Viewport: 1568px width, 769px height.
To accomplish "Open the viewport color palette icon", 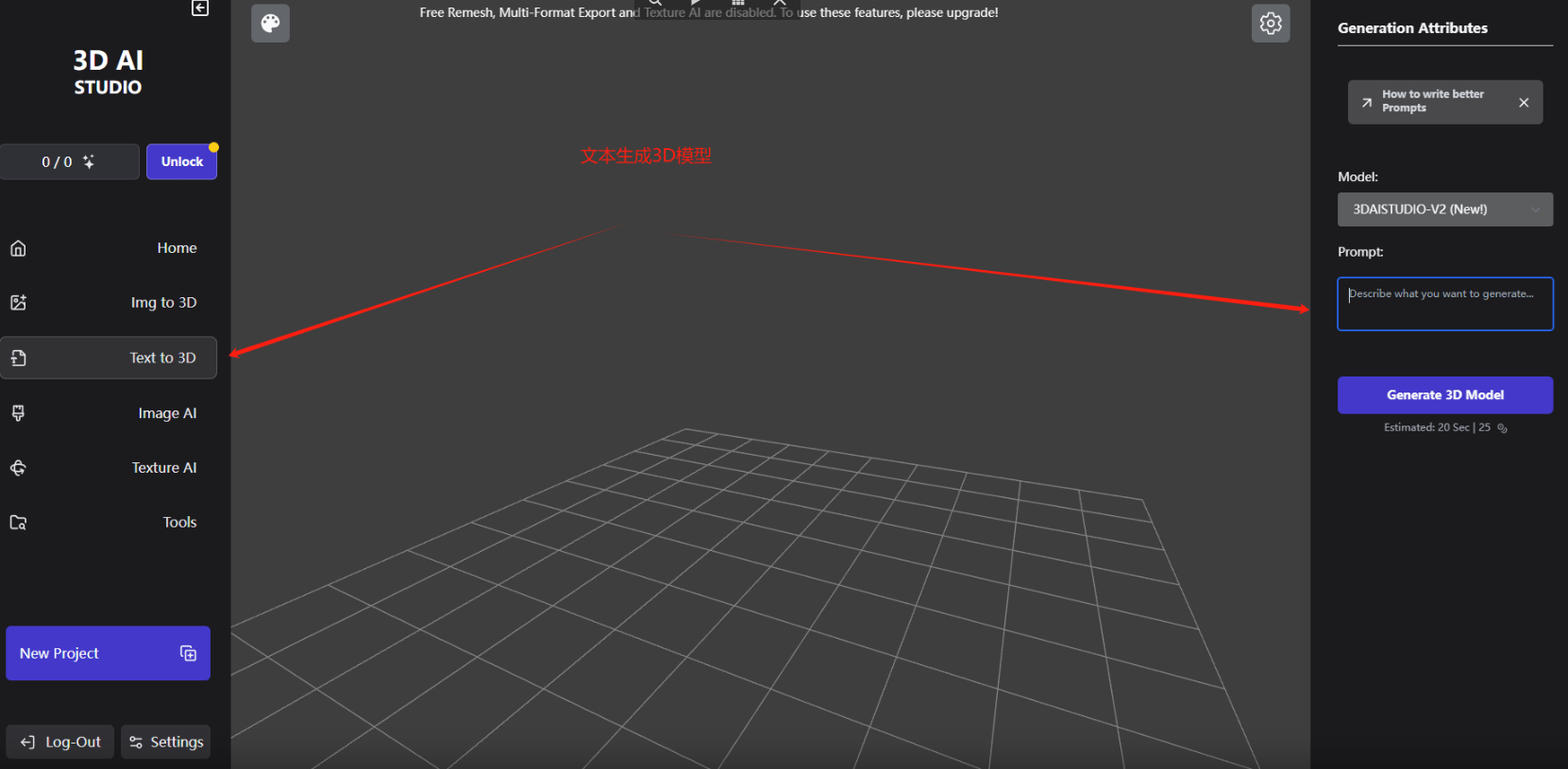I will click(270, 23).
